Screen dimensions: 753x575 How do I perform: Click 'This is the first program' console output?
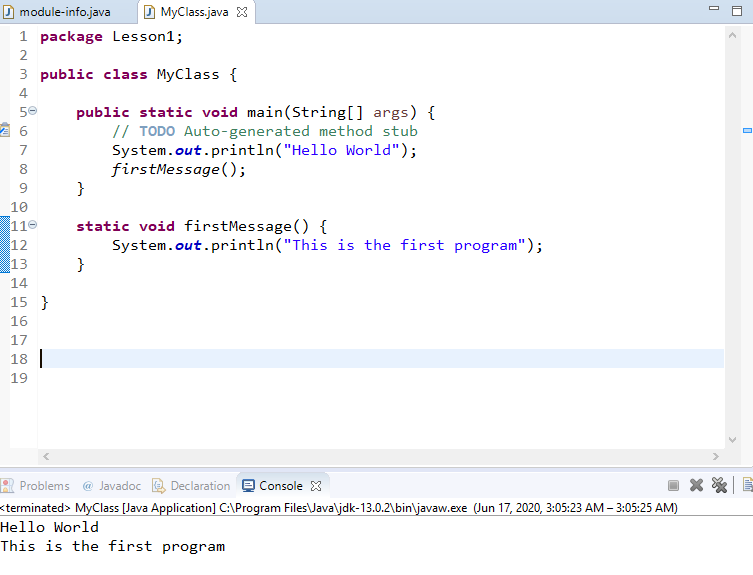113,547
